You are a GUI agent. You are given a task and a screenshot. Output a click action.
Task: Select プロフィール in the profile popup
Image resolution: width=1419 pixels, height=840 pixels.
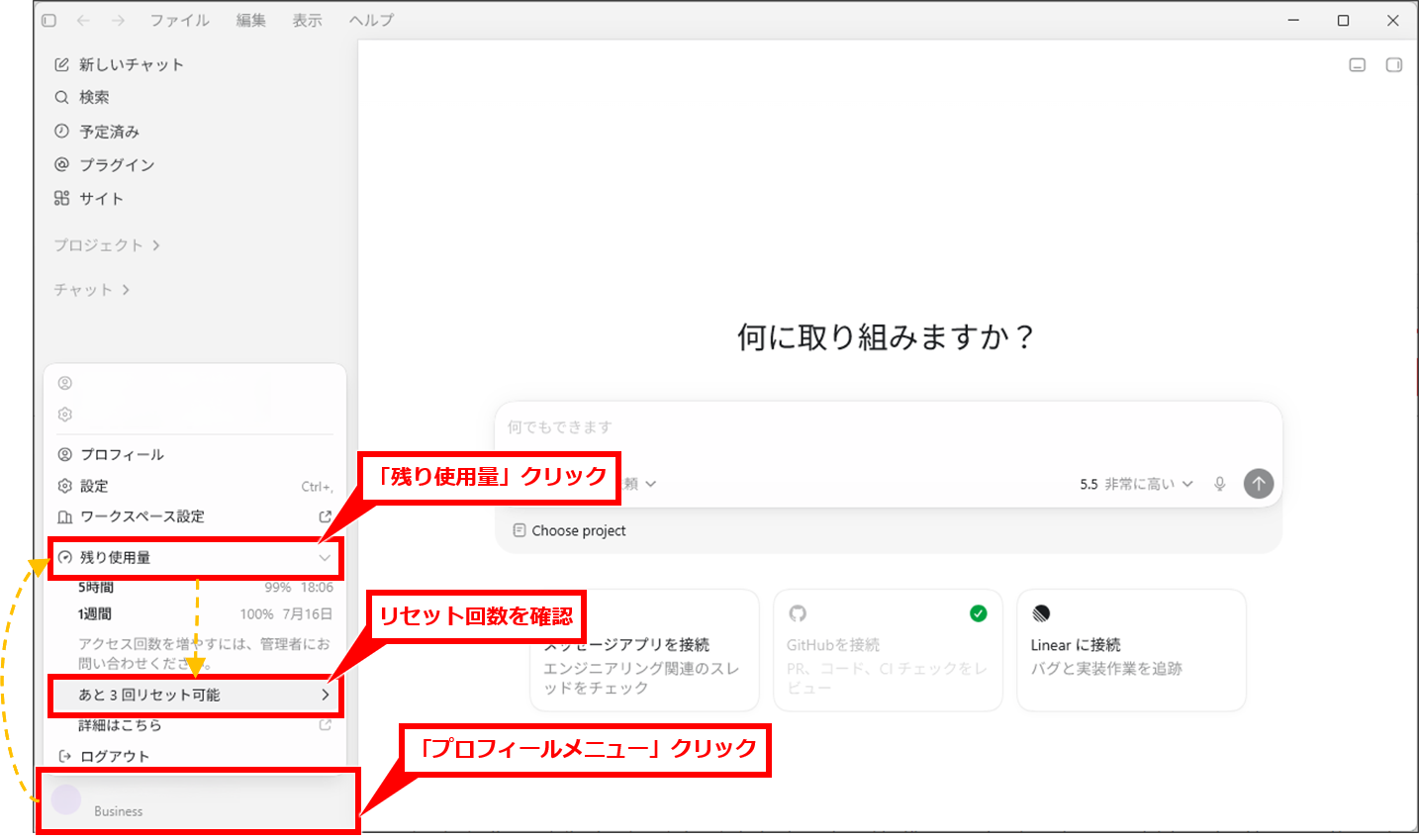[x=195, y=454]
